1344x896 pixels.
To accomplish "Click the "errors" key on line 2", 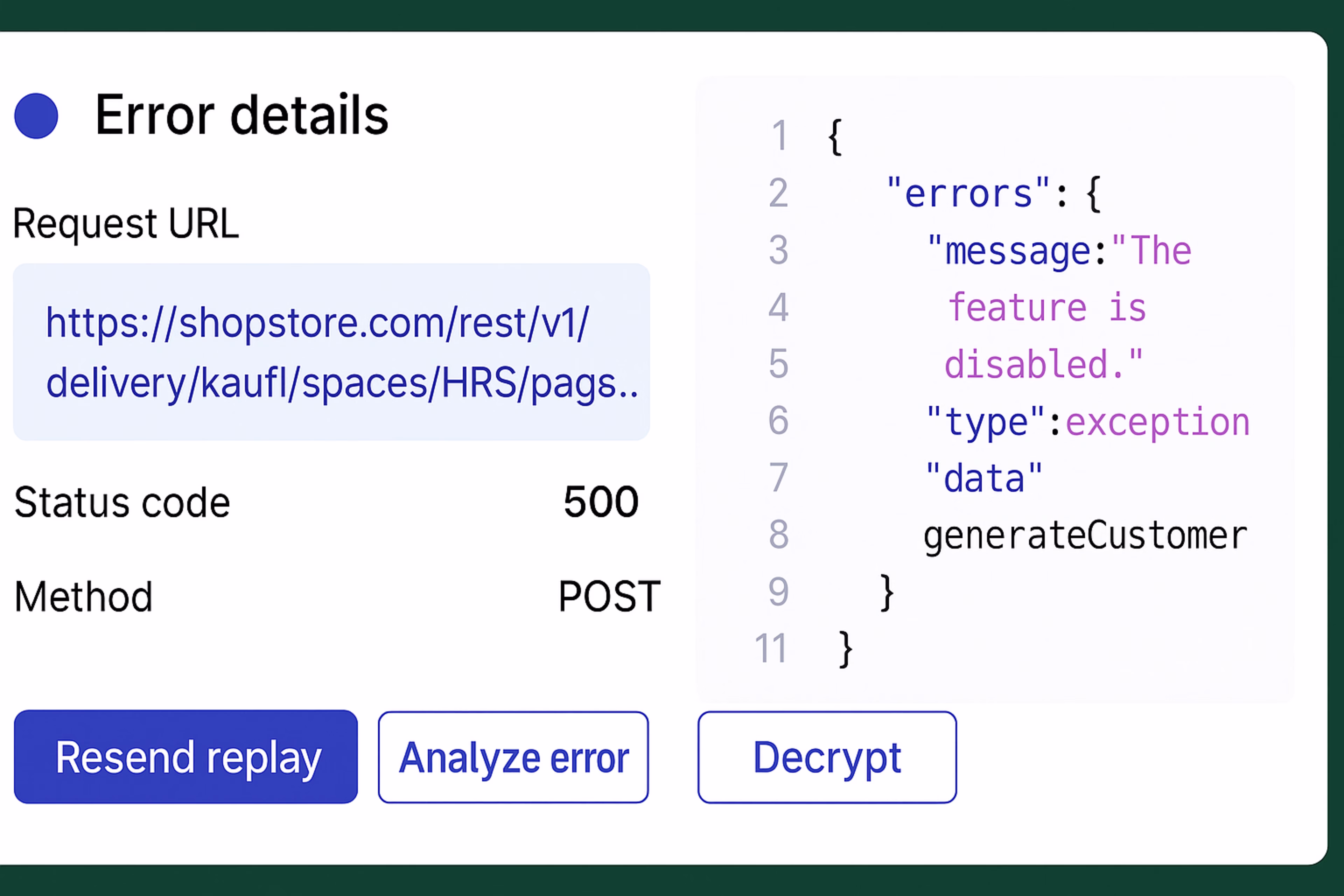I will (968, 193).
